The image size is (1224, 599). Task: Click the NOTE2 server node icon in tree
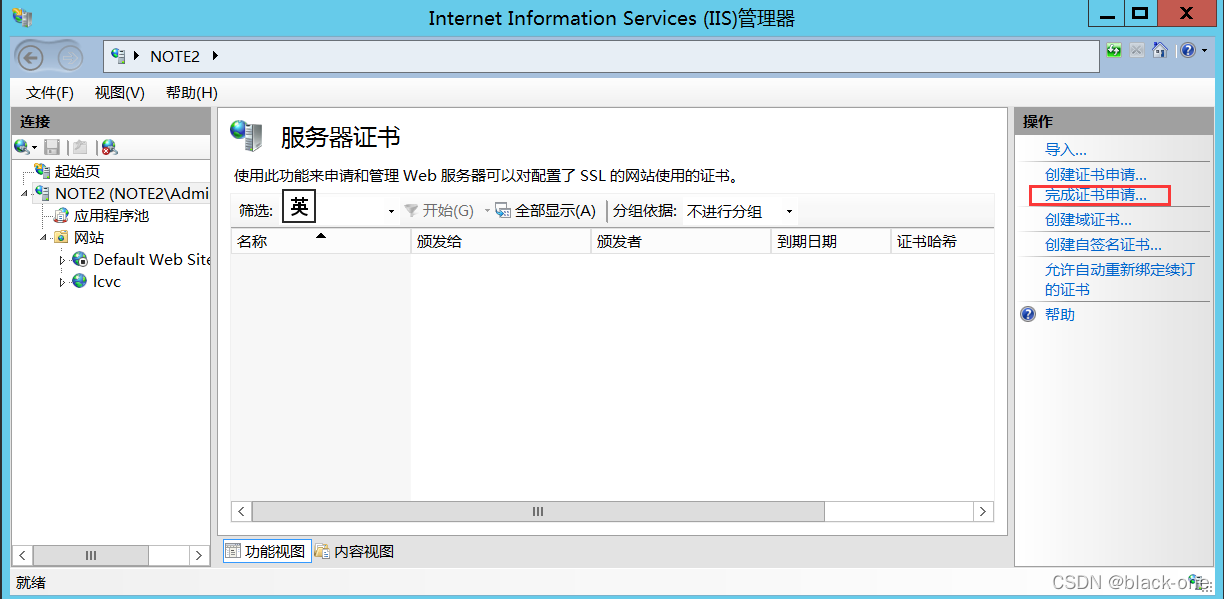pos(42,193)
